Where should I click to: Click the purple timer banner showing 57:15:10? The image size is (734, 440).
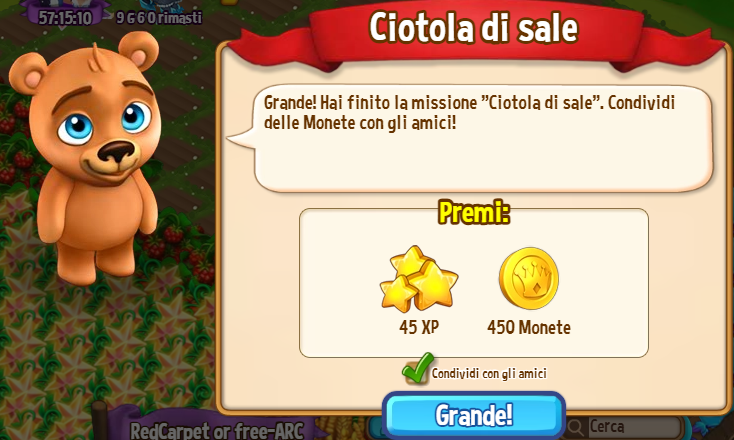[x=65, y=15]
